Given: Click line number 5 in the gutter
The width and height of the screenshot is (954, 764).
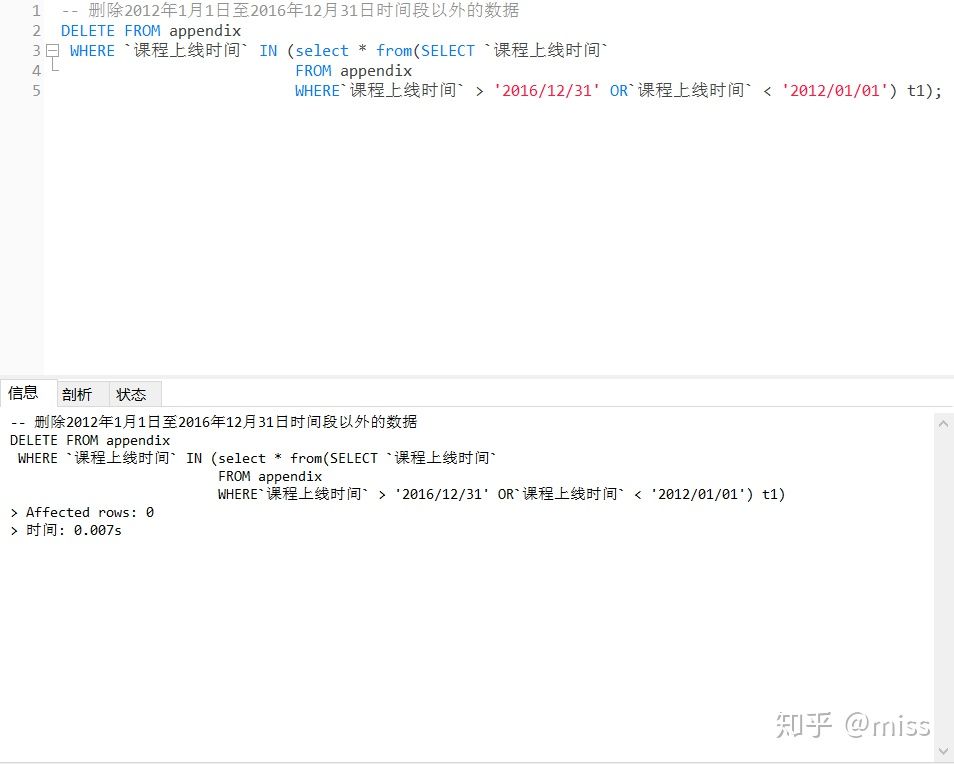Looking at the screenshot, I should pos(36,90).
